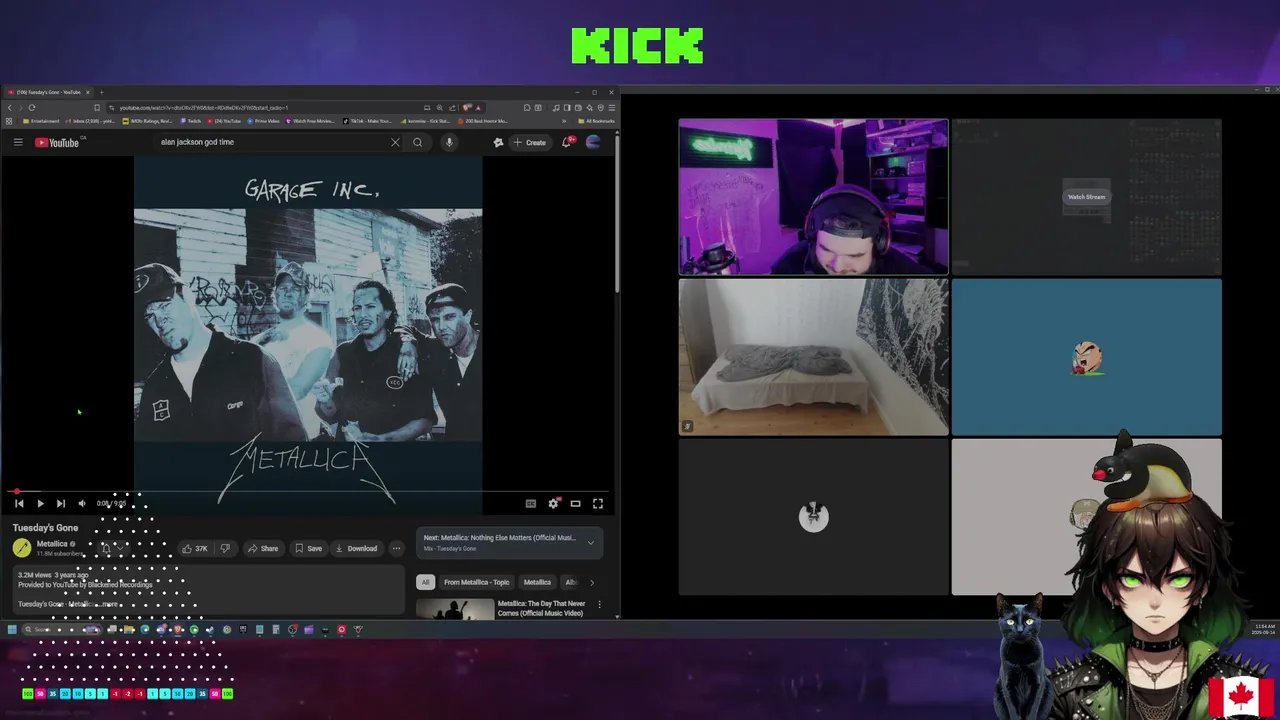Open Brave Shields lion icon
Screen dimensions: 1280x720
[x=466, y=108]
